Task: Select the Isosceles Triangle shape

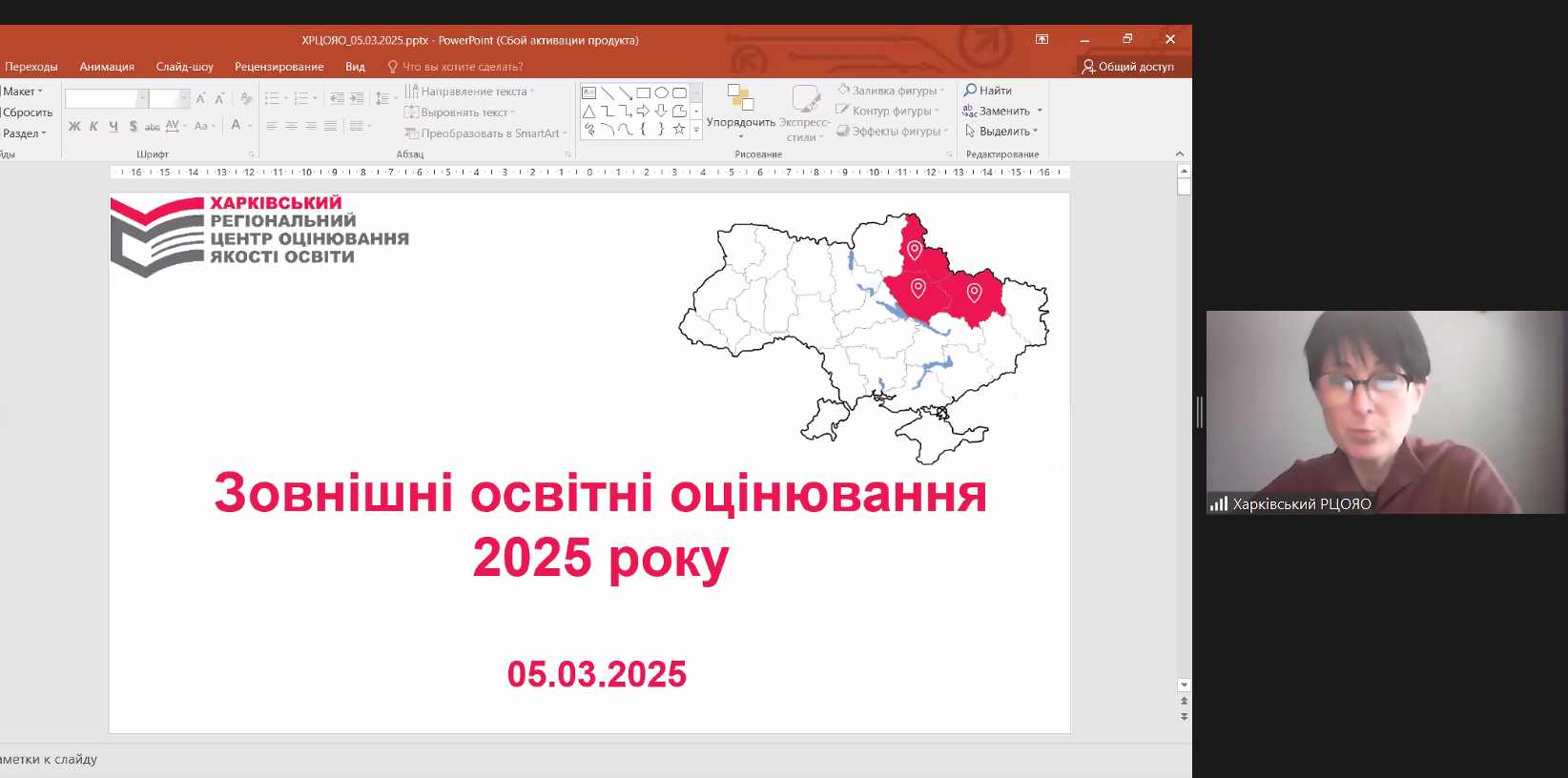Action: [589, 112]
